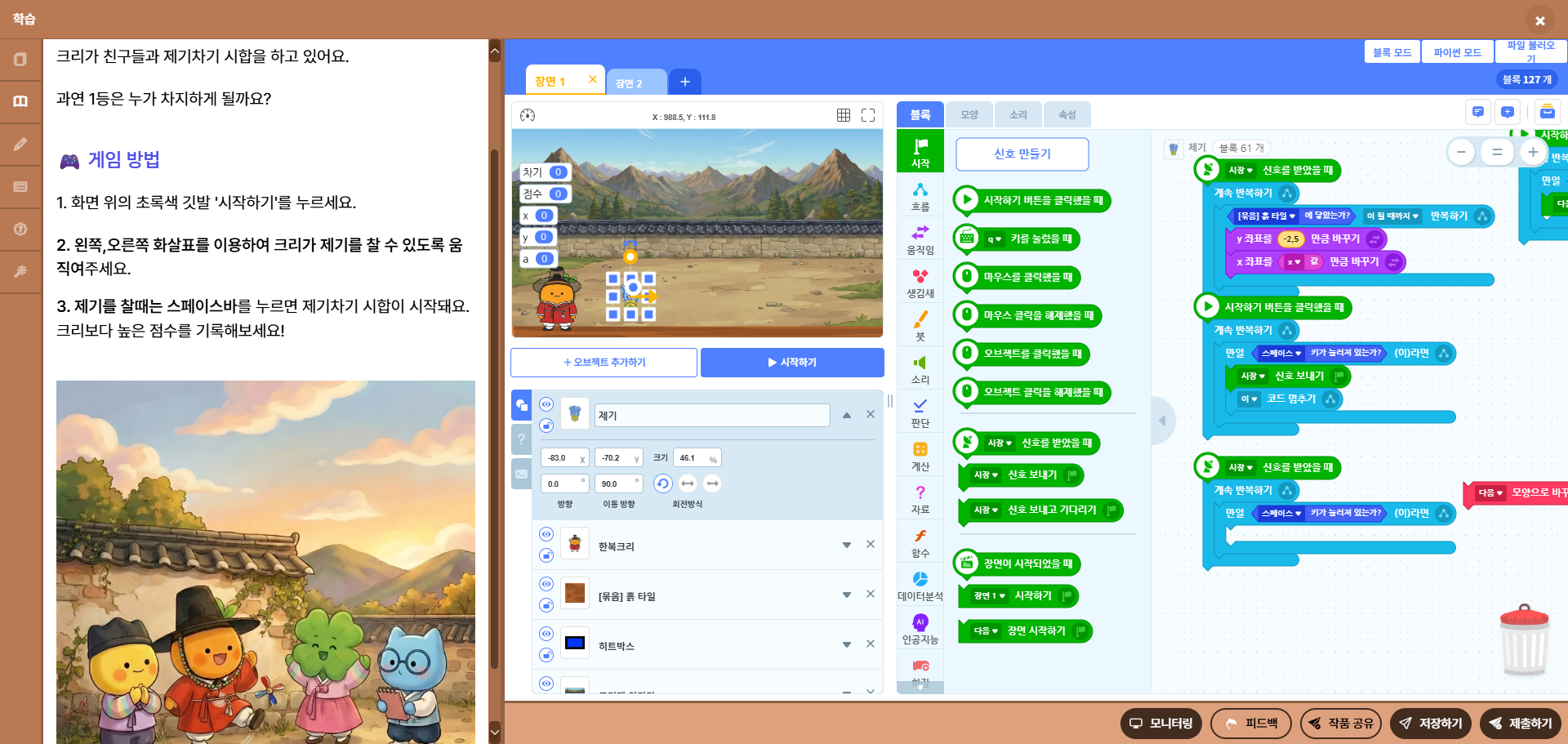
Task: Switch to the 모양 tab
Action: coord(969,114)
